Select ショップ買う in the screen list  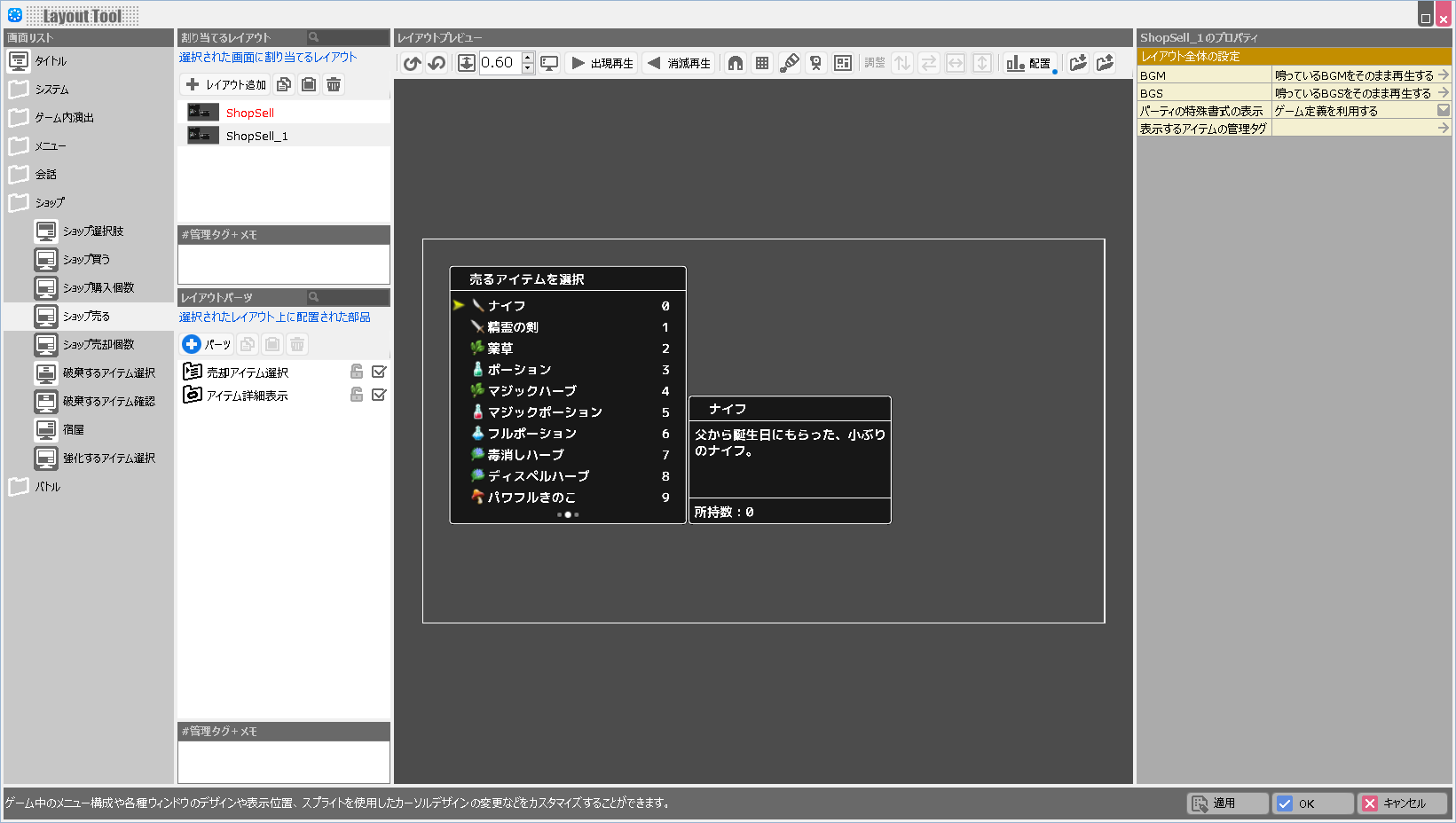[86, 259]
